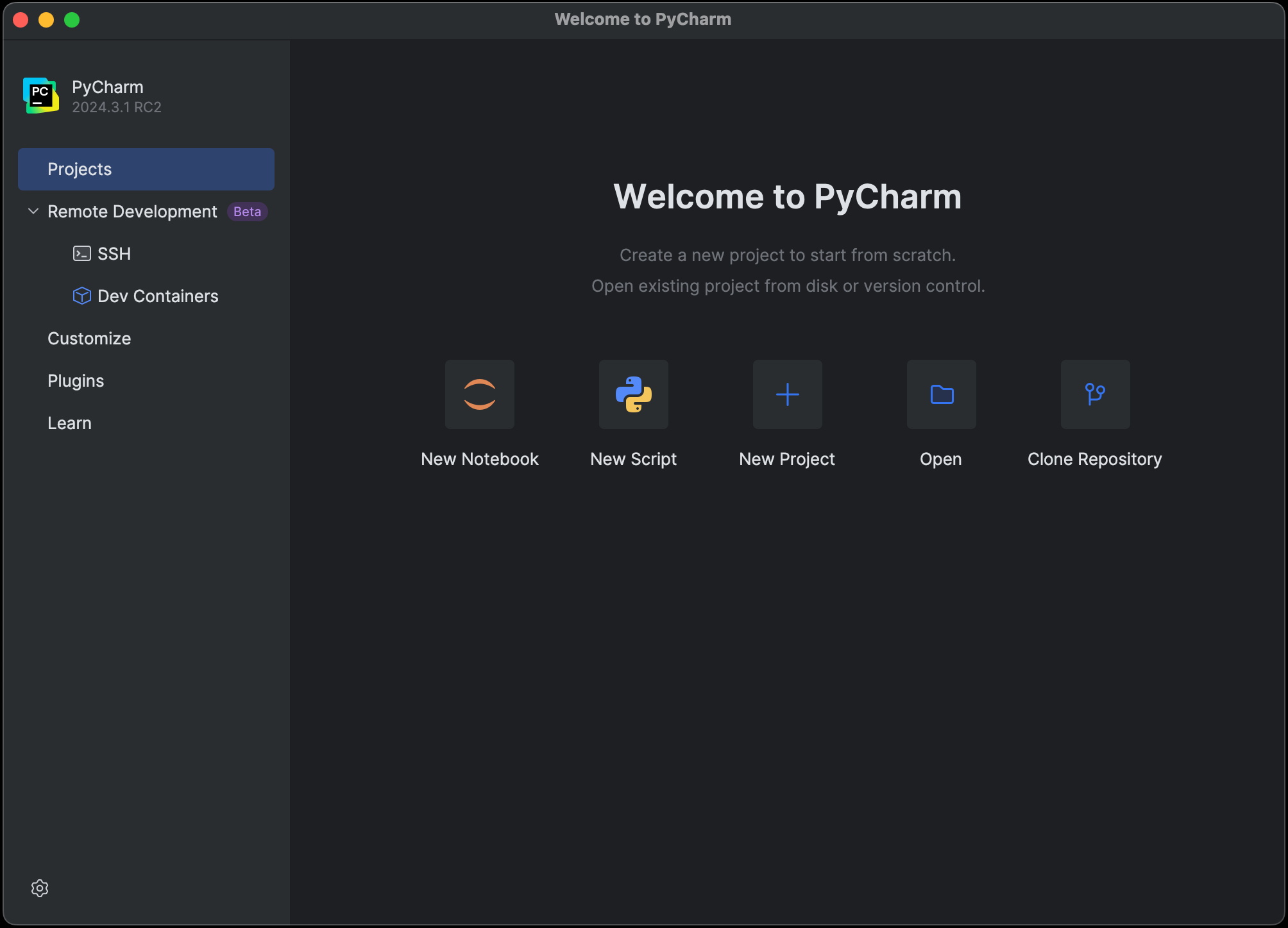The height and width of the screenshot is (928, 1288).
Task: Click the Clone Repository branch icon
Action: point(1095,394)
